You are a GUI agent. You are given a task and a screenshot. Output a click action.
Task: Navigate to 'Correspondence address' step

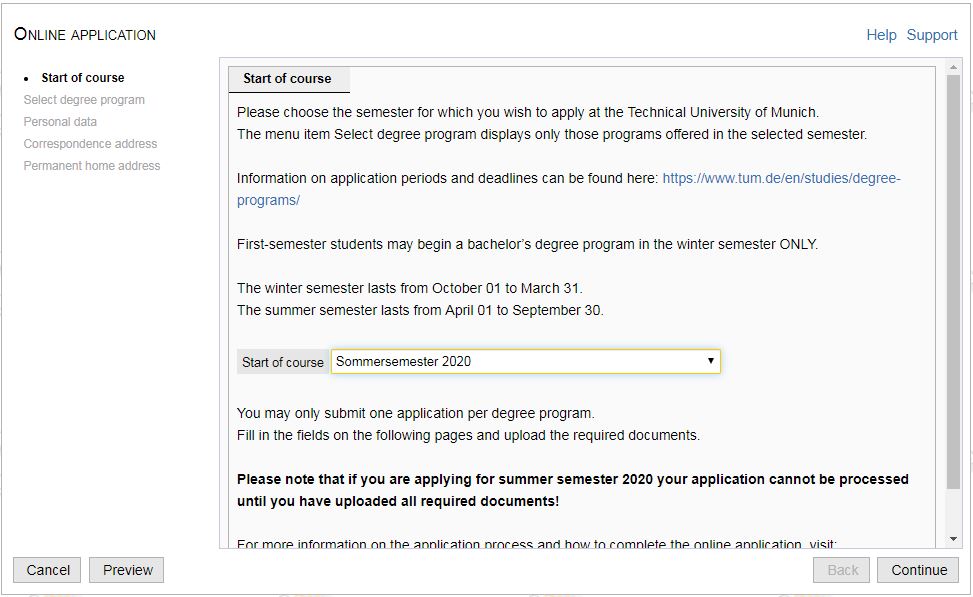[90, 144]
